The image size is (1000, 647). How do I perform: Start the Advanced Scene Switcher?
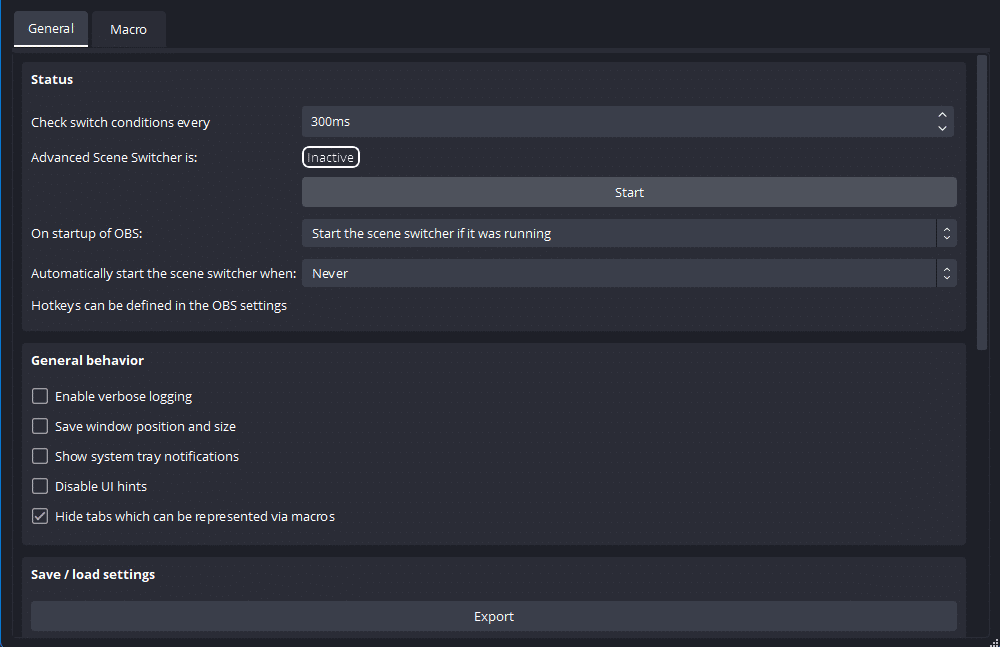[629, 192]
